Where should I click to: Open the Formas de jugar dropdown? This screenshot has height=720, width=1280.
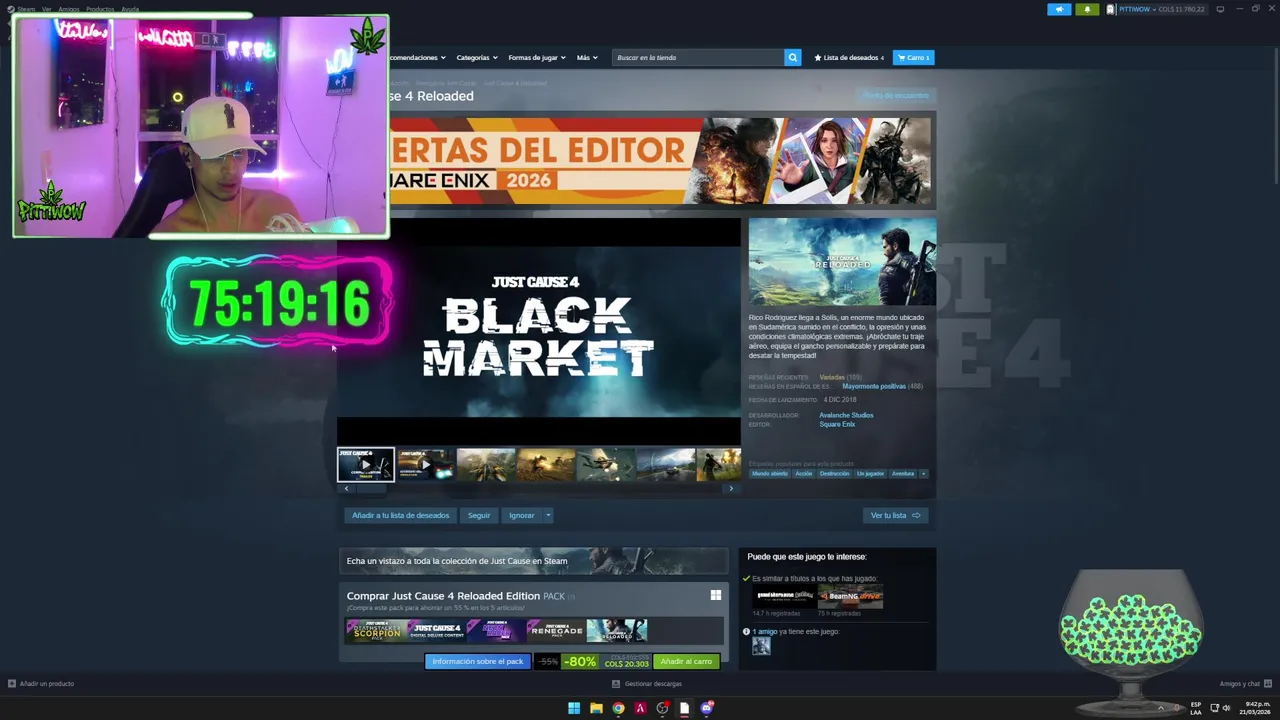coord(537,57)
